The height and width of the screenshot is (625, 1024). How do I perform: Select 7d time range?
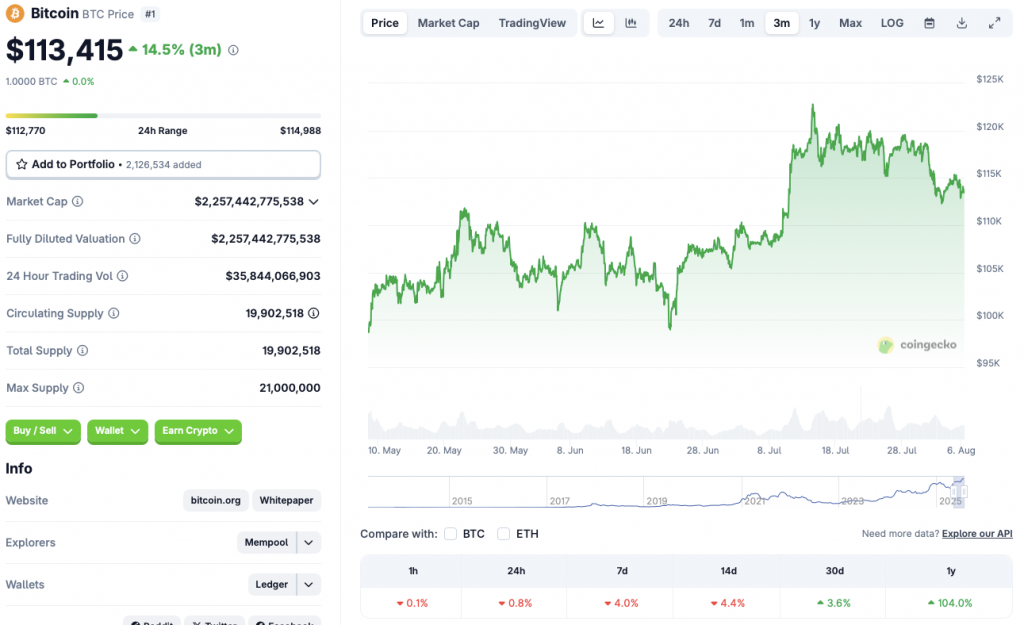(x=714, y=23)
